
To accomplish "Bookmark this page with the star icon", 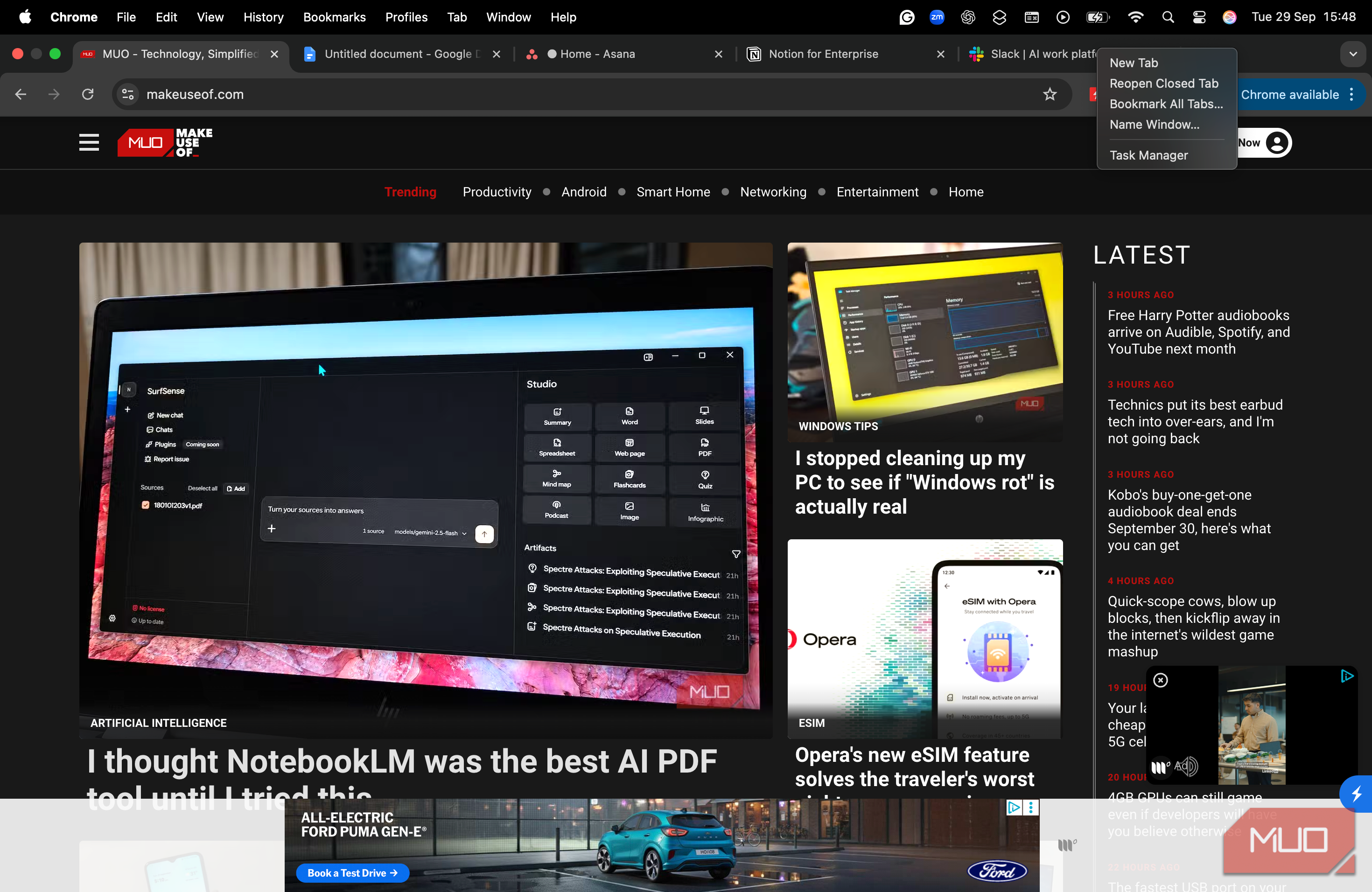I will (x=1049, y=94).
